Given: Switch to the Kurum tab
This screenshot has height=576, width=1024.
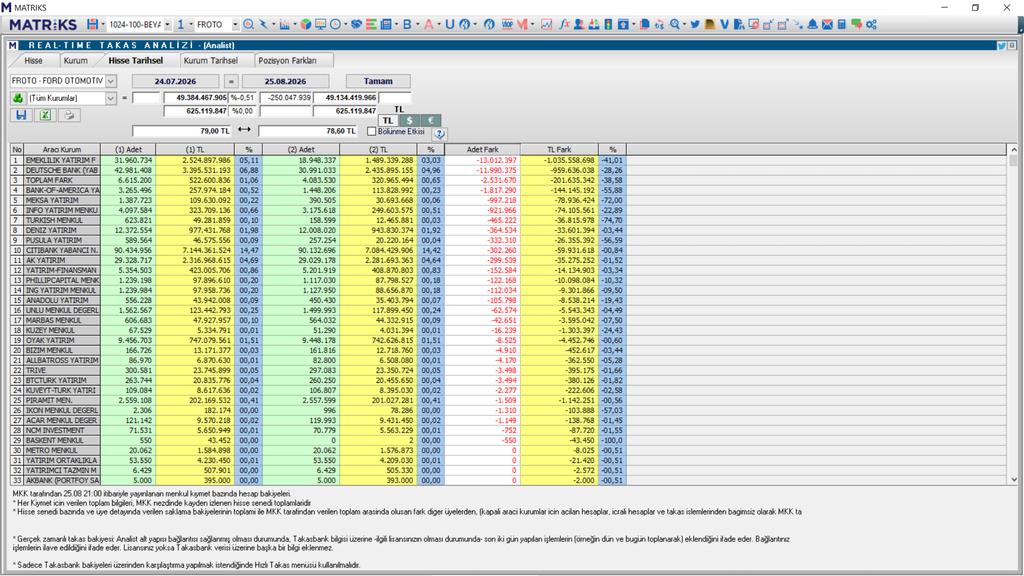Looking at the screenshot, I should click(x=76, y=60).
